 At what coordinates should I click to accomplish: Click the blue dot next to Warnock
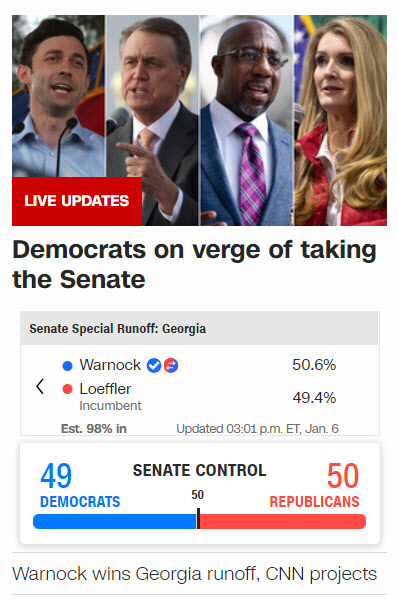(67, 366)
